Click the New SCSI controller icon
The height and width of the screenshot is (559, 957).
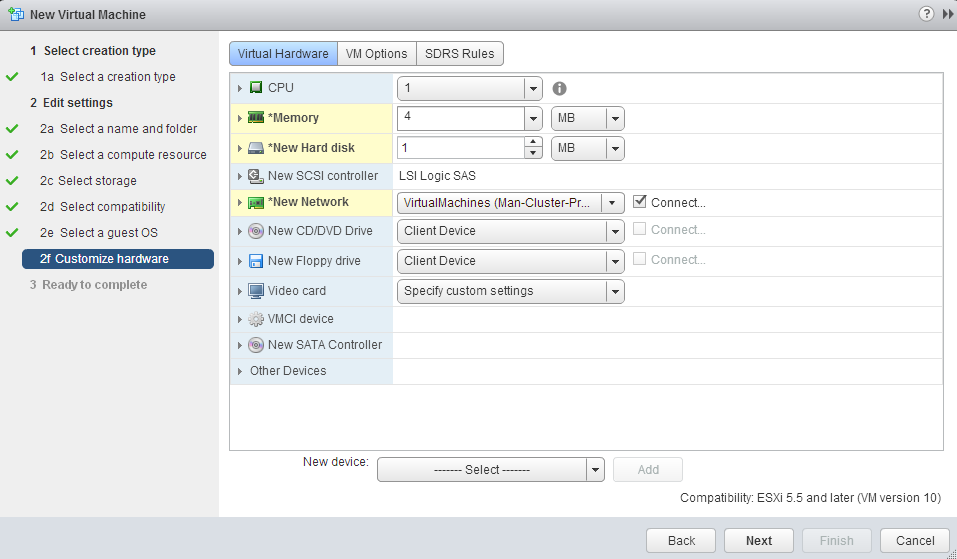click(x=256, y=176)
